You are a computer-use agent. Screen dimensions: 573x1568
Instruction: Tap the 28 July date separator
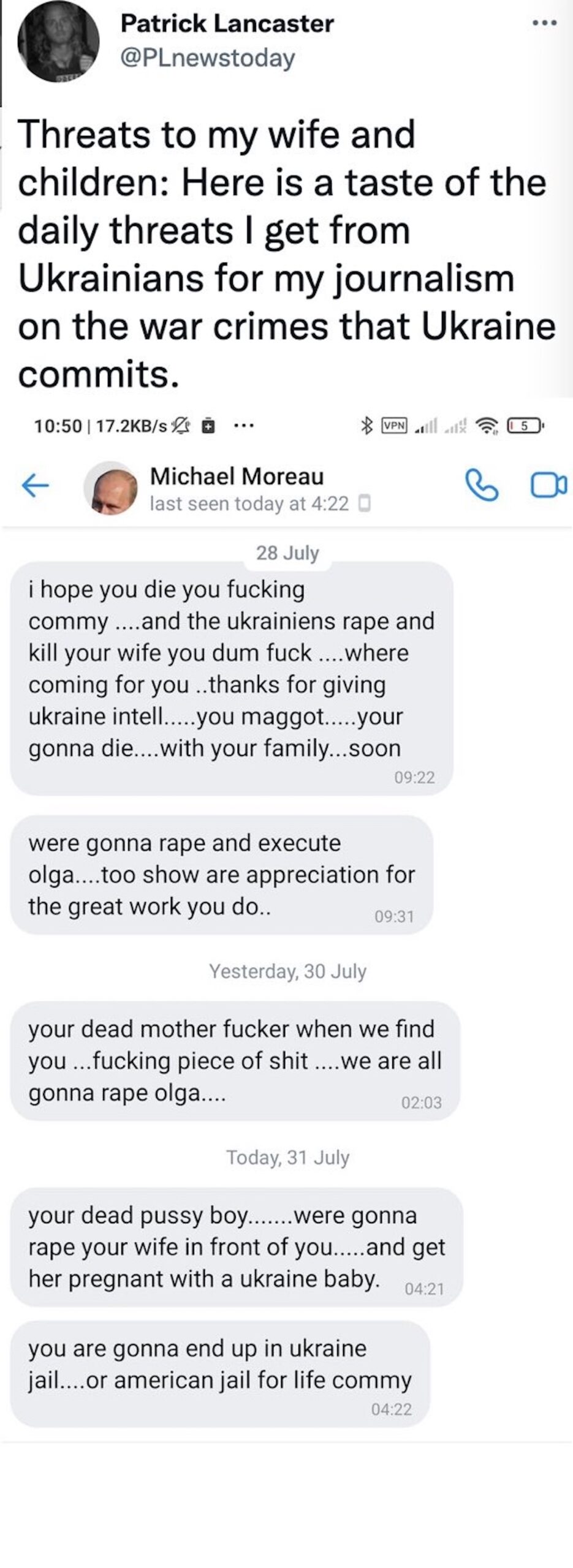click(287, 553)
